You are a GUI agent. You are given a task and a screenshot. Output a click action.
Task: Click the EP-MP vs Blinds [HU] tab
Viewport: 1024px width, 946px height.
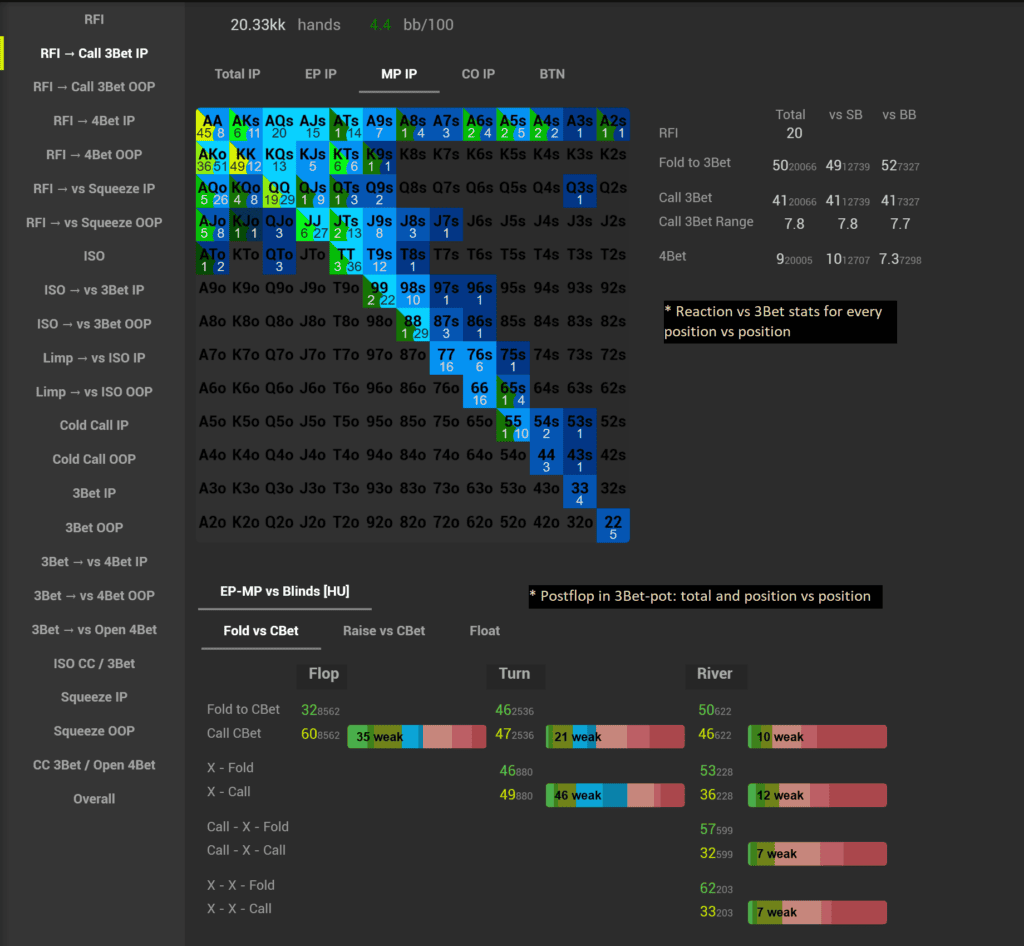[285, 591]
